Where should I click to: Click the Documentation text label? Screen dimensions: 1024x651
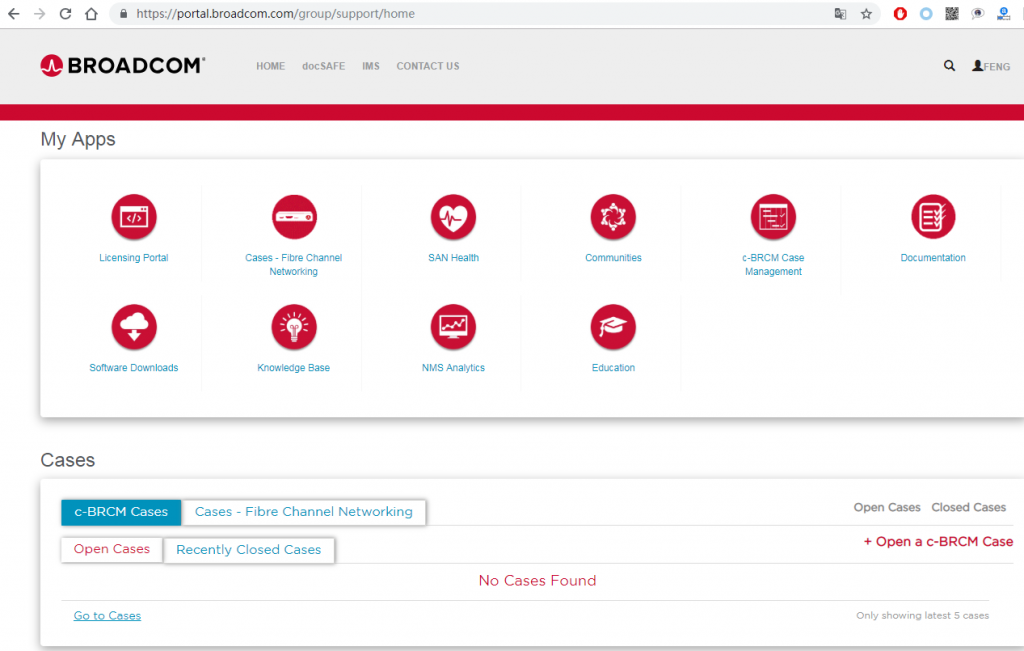[933, 258]
